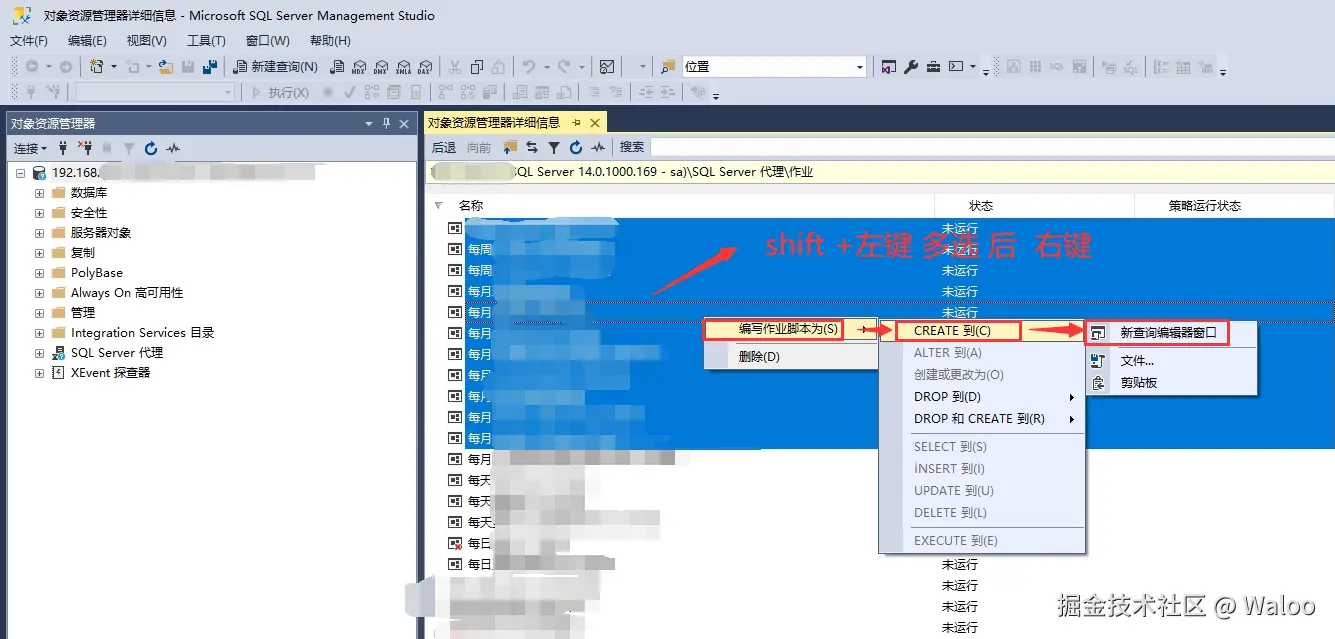This screenshot has height=639, width=1335.
Task: Select the Always On 高可用性 folder
Action: (127, 292)
